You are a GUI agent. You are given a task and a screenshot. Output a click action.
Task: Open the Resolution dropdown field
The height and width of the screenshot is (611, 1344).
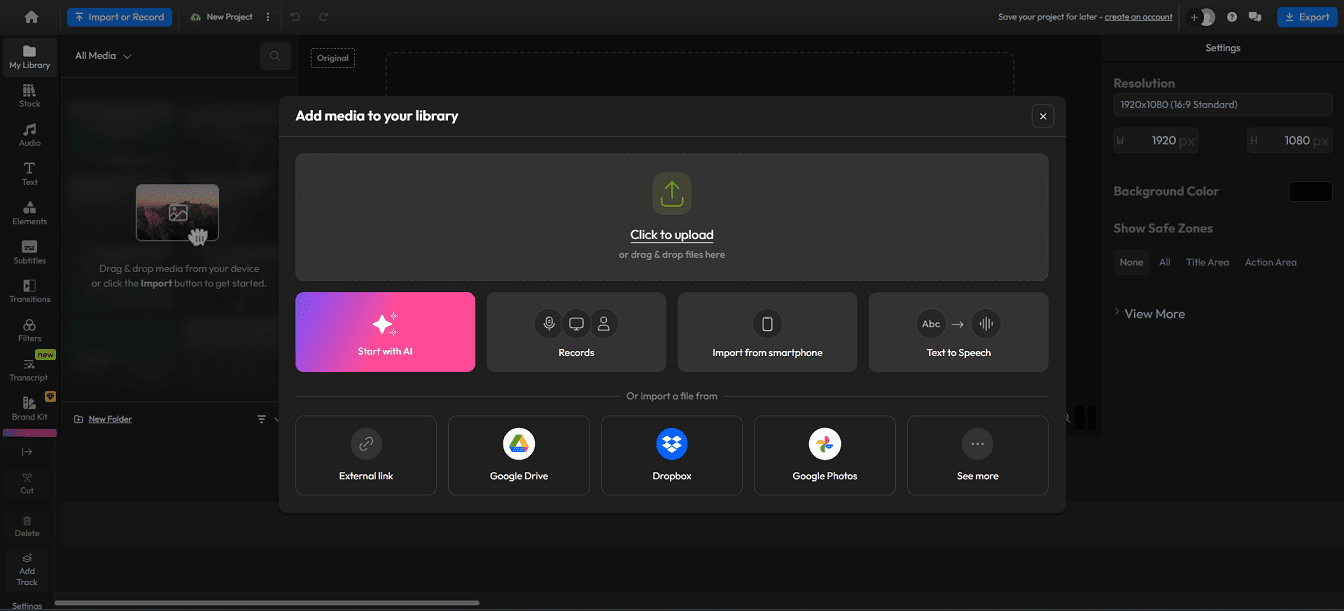pos(1223,105)
